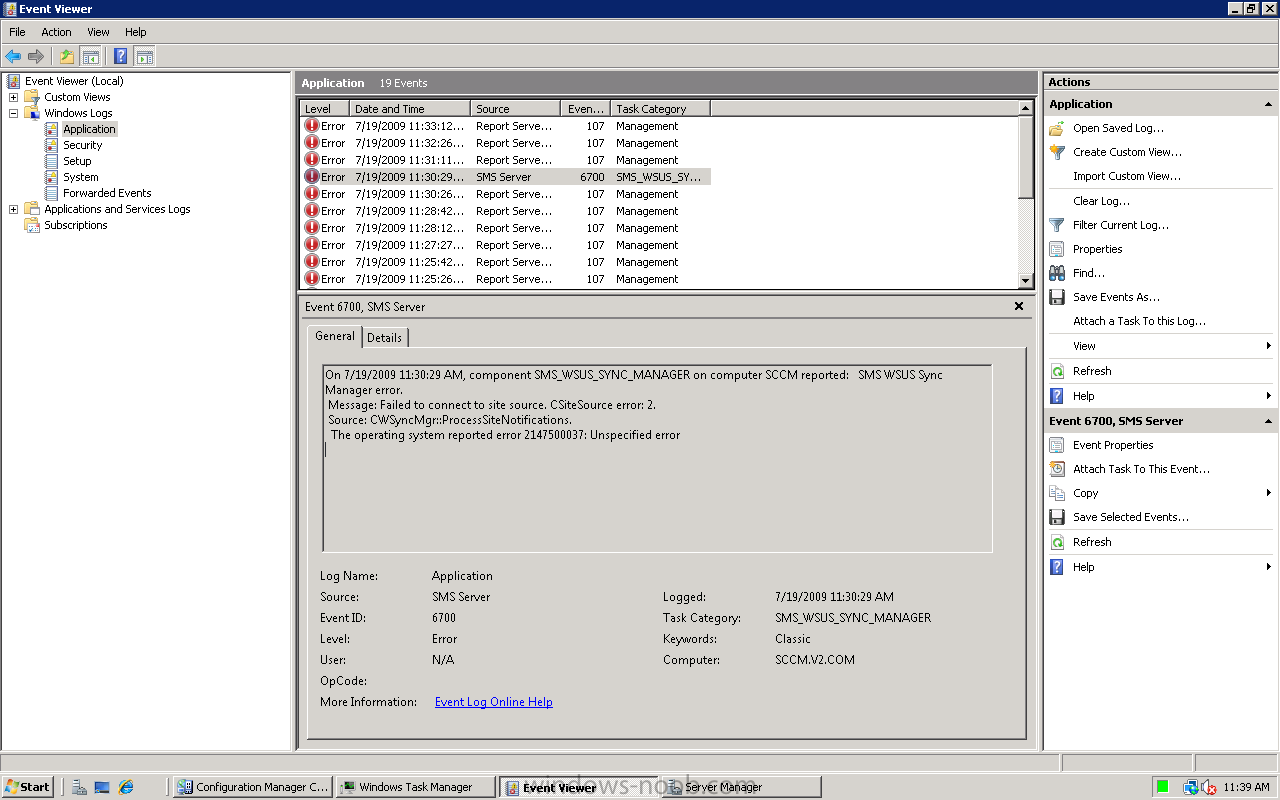Image resolution: width=1280 pixels, height=800 pixels.
Task: Switch to the Details tab
Action: (x=384, y=338)
